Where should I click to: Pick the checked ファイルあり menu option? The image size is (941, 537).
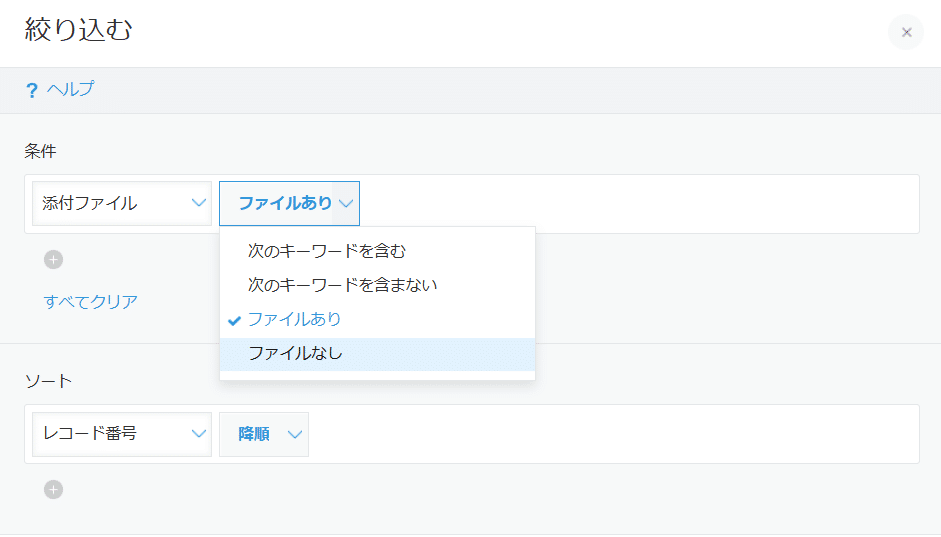pyautogui.click(x=295, y=319)
